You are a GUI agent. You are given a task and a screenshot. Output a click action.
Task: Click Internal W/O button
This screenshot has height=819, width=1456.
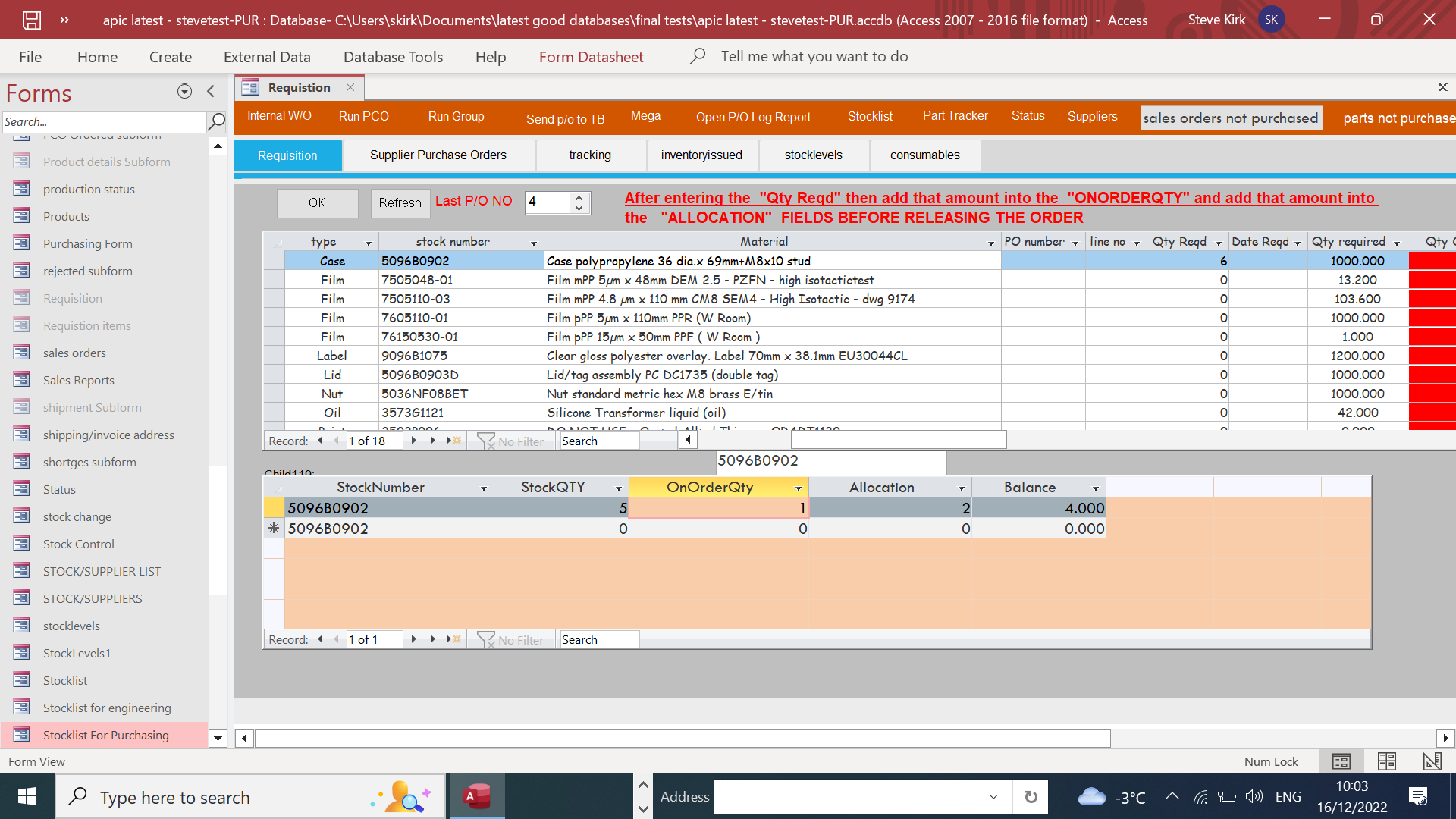(279, 116)
